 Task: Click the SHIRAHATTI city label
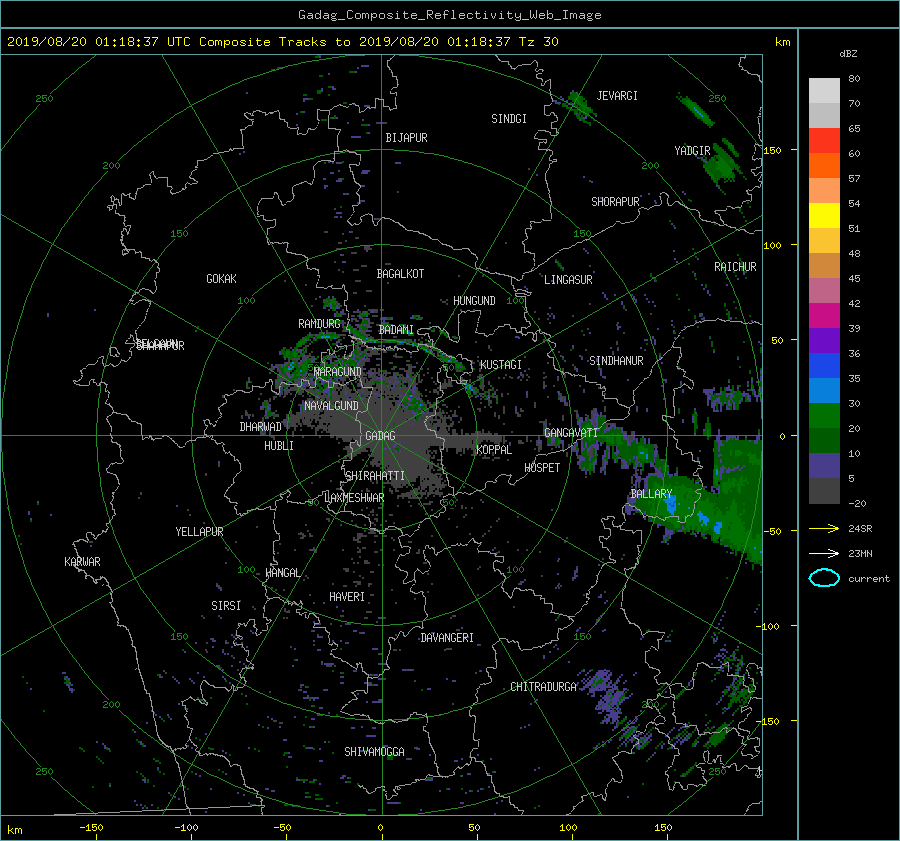click(x=375, y=476)
